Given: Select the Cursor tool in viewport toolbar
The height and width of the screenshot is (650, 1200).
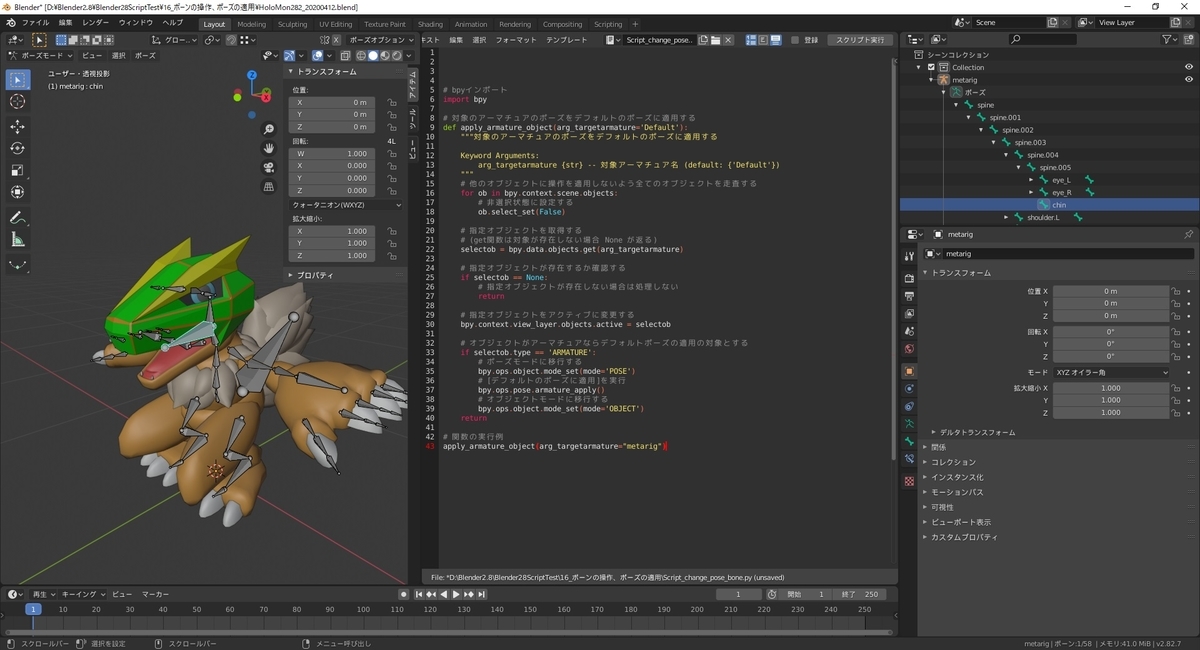Looking at the screenshot, I should (x=18, y=102).
